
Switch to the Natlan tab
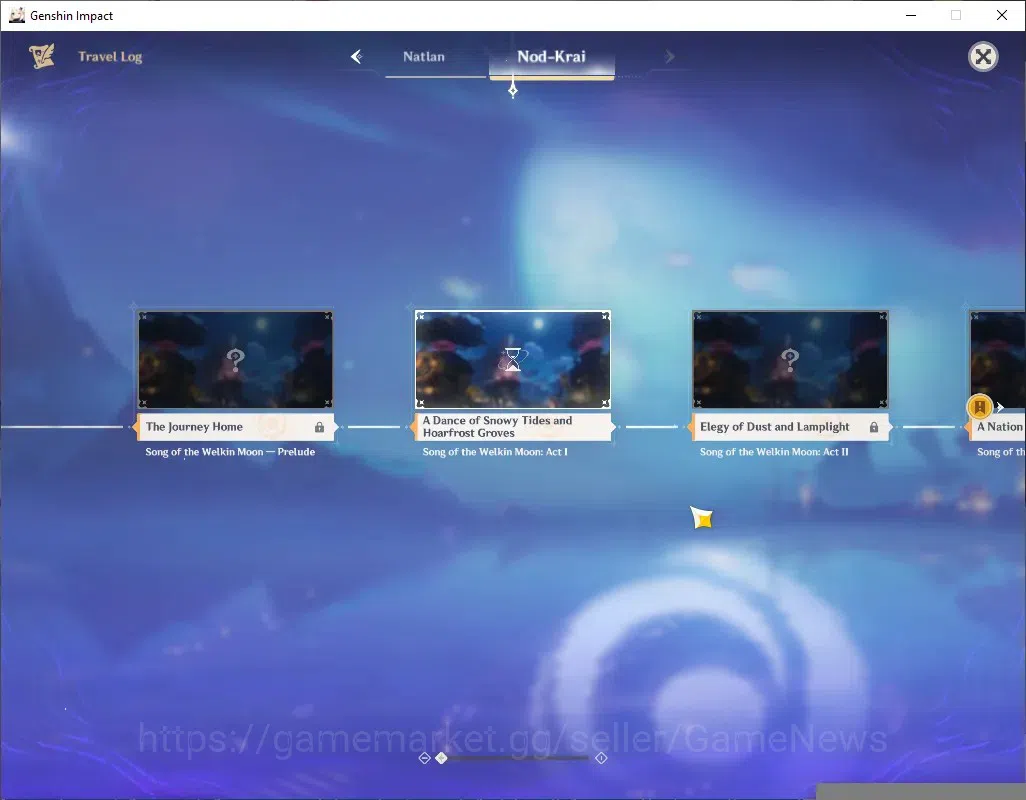tap(424, 57)
